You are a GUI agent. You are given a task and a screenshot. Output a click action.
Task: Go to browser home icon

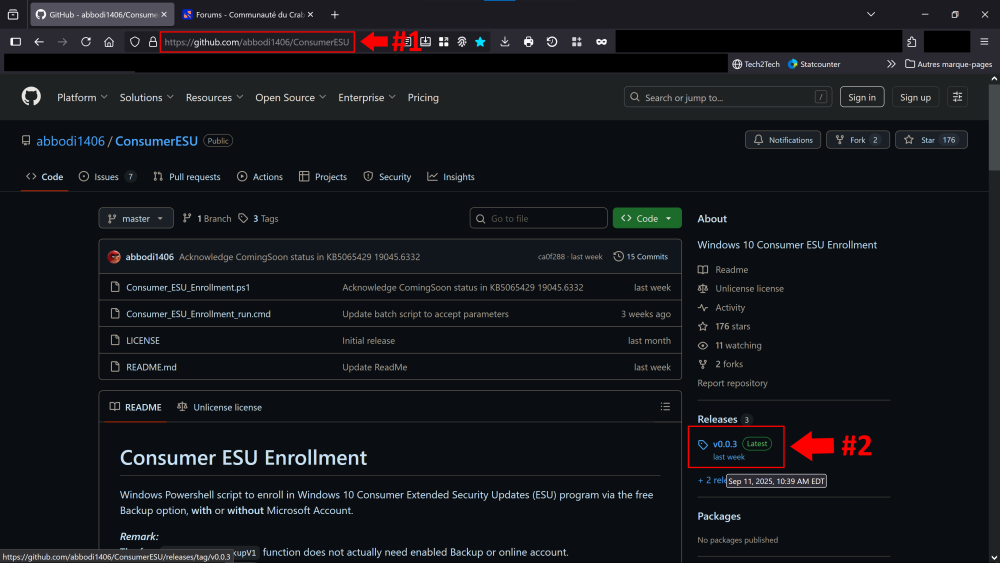pos(109,42)
